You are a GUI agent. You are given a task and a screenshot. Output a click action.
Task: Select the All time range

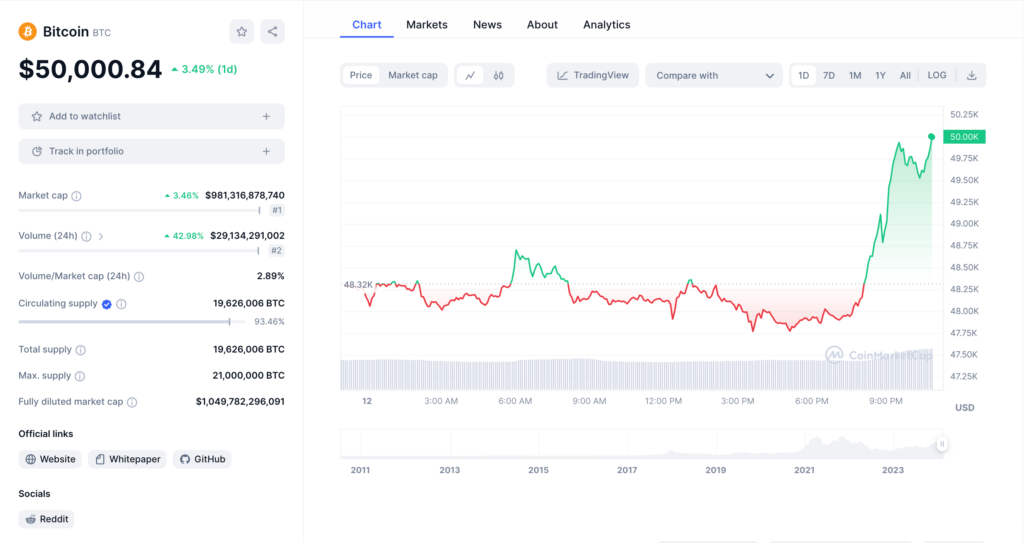(905, 75)
